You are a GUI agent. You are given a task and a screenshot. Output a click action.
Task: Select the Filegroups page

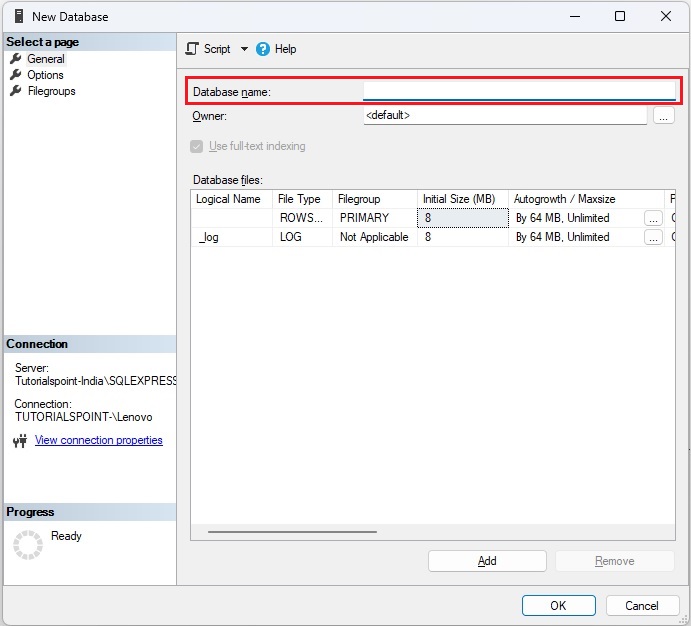(52, 91)
